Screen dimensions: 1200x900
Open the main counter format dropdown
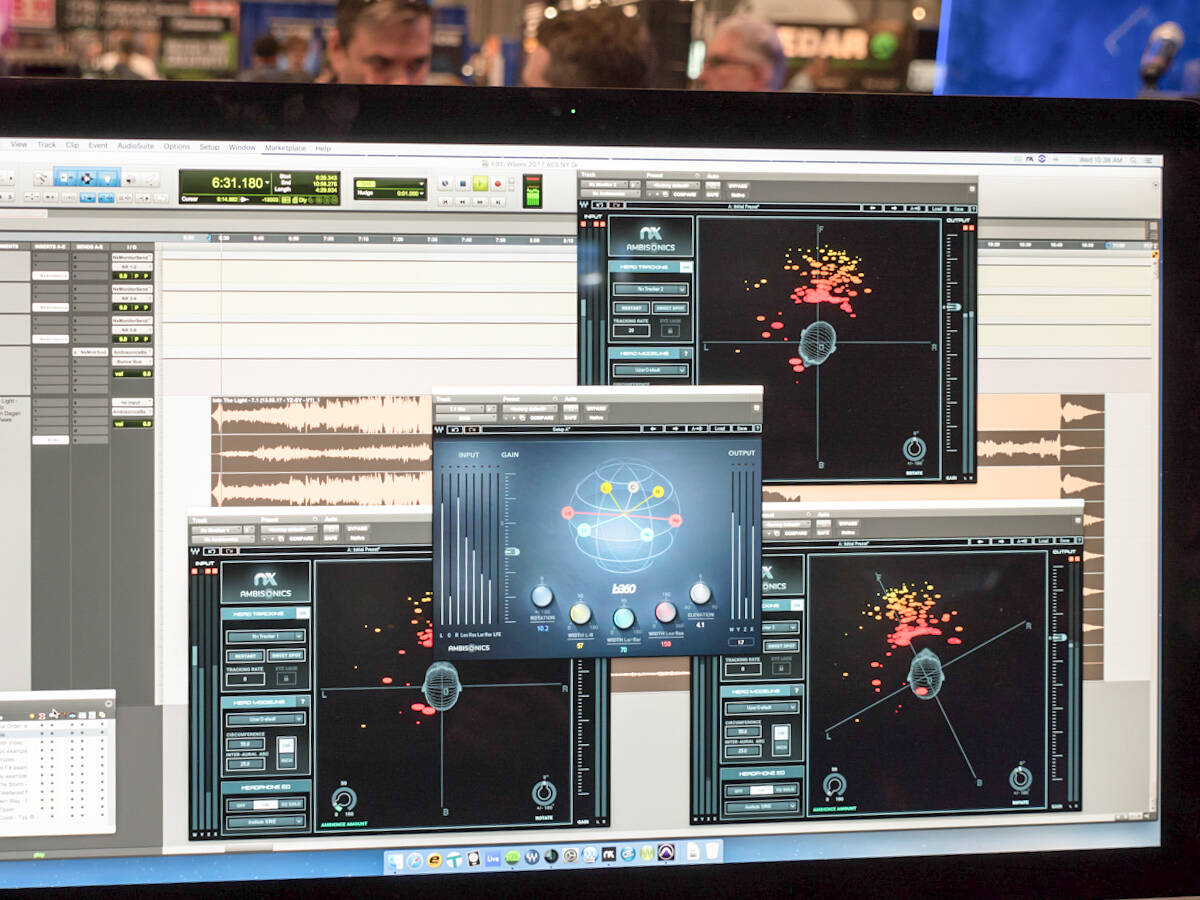point(270,183)
